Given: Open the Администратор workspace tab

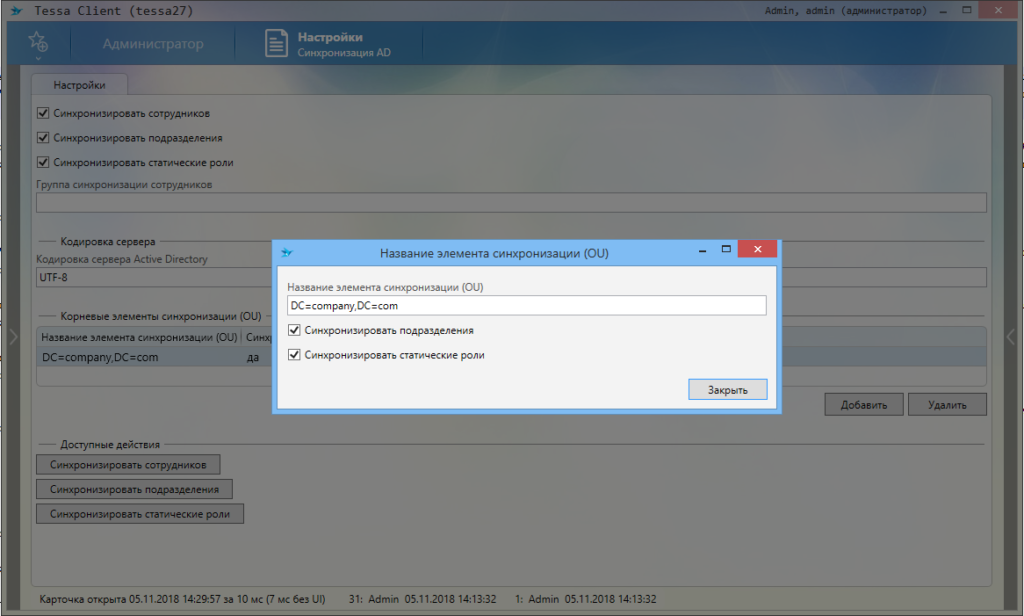Looking at the screenshot, I should (153, 44).
